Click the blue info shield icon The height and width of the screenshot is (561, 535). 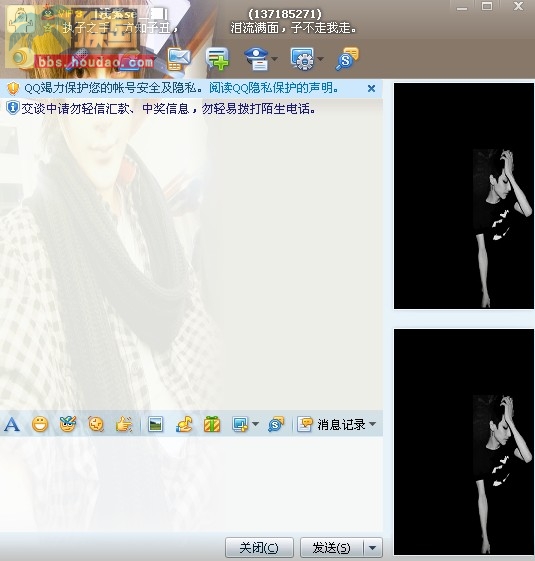pyautogui.click(x=13, y=108)
